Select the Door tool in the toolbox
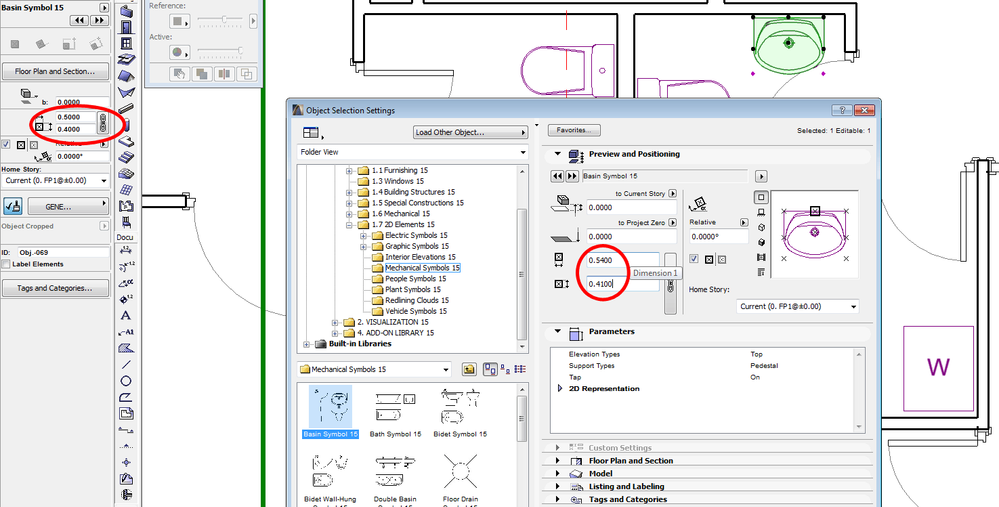This screenshot has height=507, width=999. pyautogui.click(x=126, y=27)
